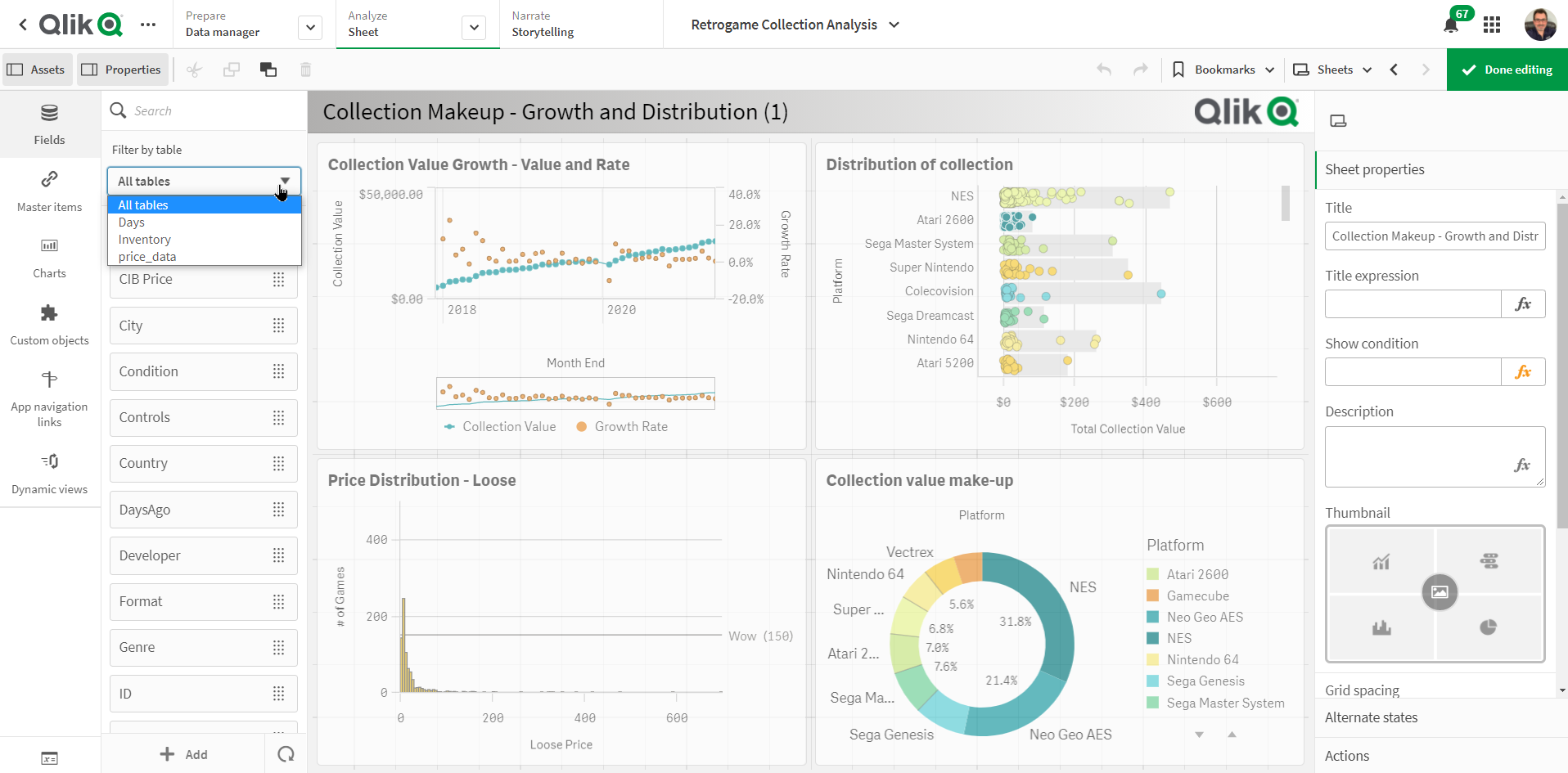Click the Done editing button
Image resolution: width=1568 pixels, height=773 pixels.
pos(1507,70)
